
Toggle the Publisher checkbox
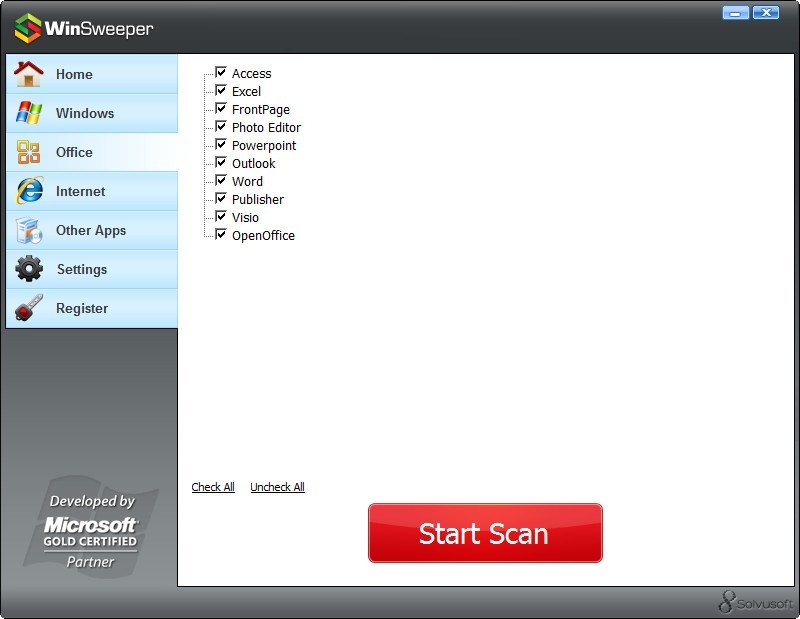pos(221,199)
